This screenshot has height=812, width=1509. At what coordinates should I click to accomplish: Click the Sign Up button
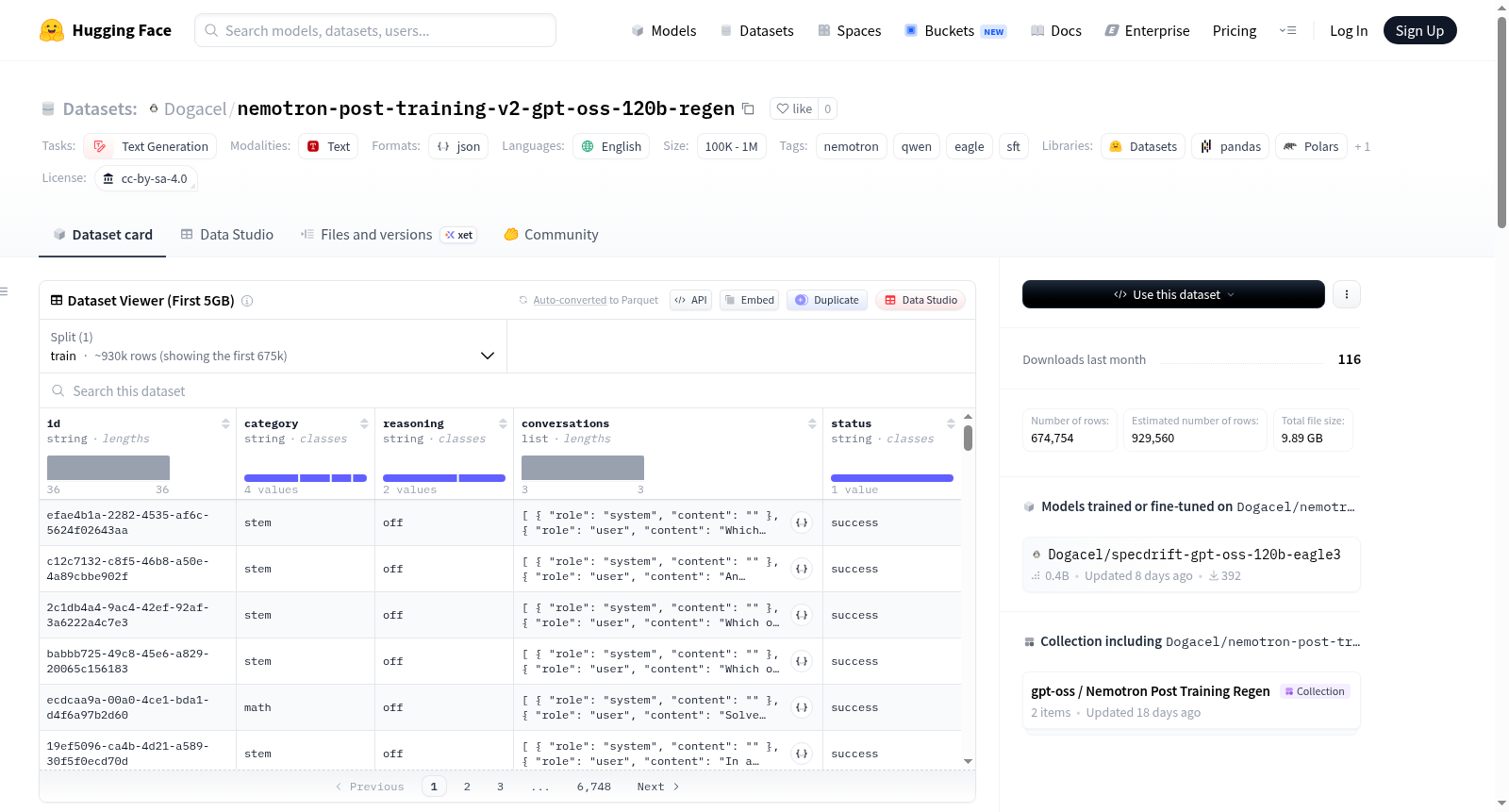1419,30
